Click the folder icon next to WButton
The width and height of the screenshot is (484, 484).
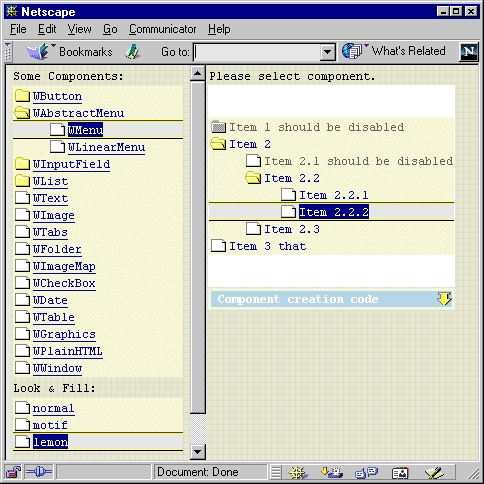click(x=22, y=96)
